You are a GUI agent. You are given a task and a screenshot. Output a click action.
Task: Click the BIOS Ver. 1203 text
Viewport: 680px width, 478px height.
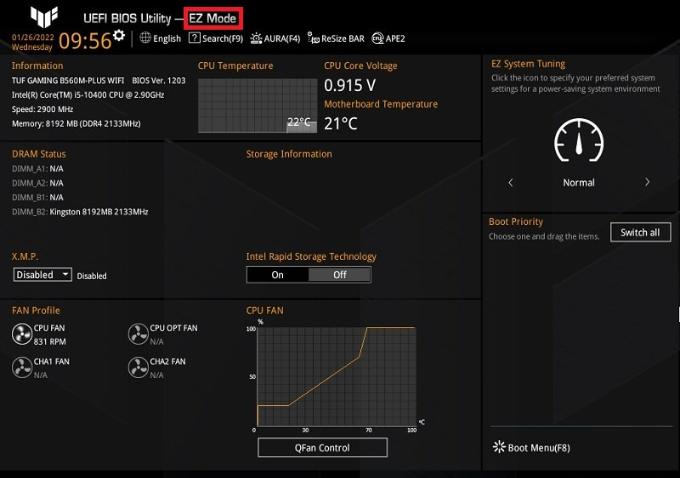click(x=159, y=81)
